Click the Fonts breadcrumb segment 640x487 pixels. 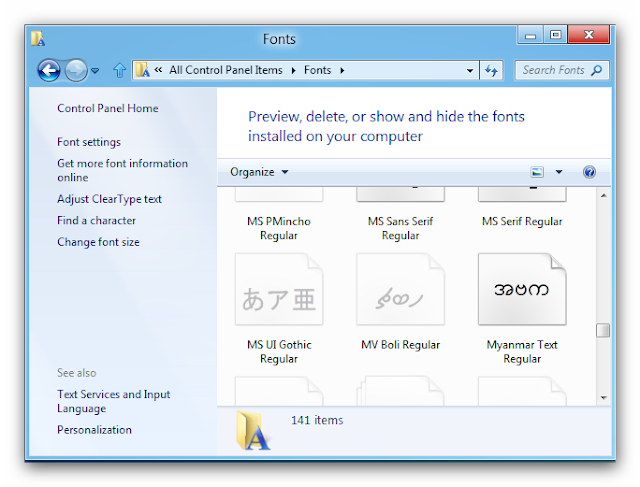[317, 70]
